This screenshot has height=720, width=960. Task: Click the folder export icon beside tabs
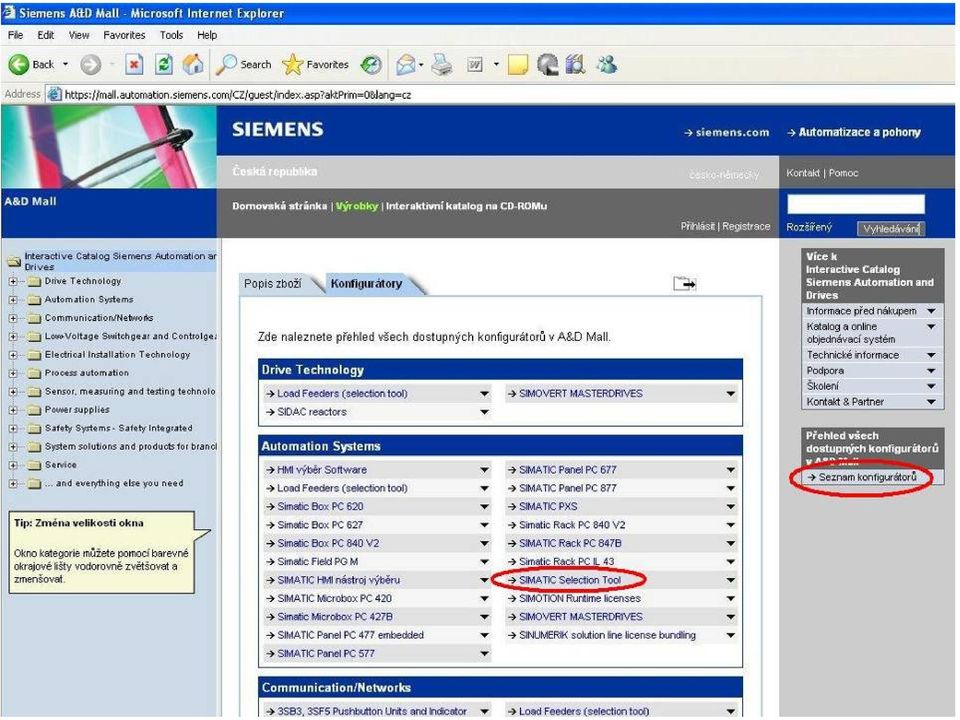click(684, 283)
